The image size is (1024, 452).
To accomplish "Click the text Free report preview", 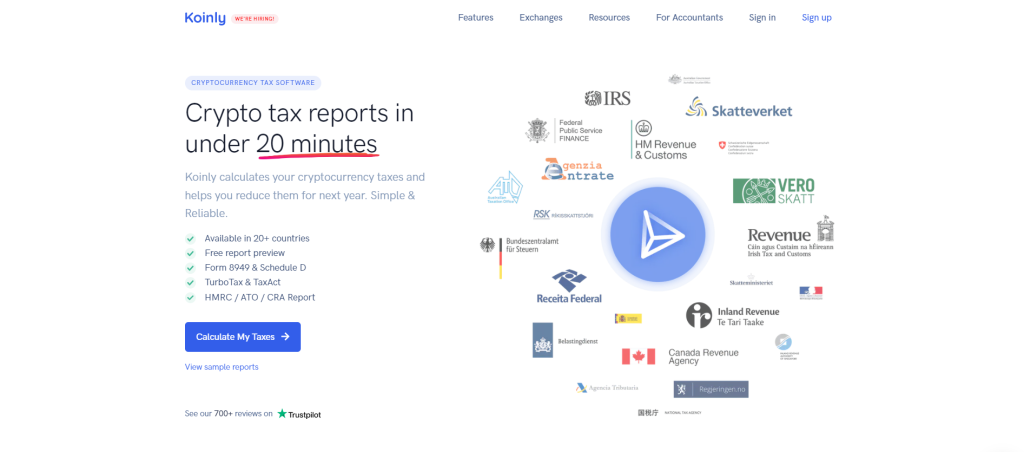I will pos(245,253).
